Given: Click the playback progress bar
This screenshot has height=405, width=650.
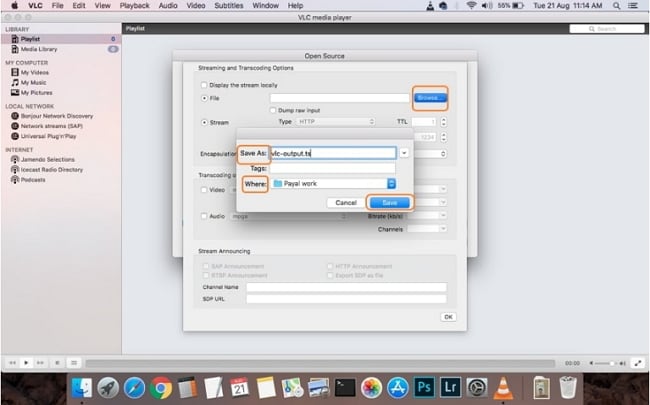Looking at the screenshot, I should click(x=320, y=364).
